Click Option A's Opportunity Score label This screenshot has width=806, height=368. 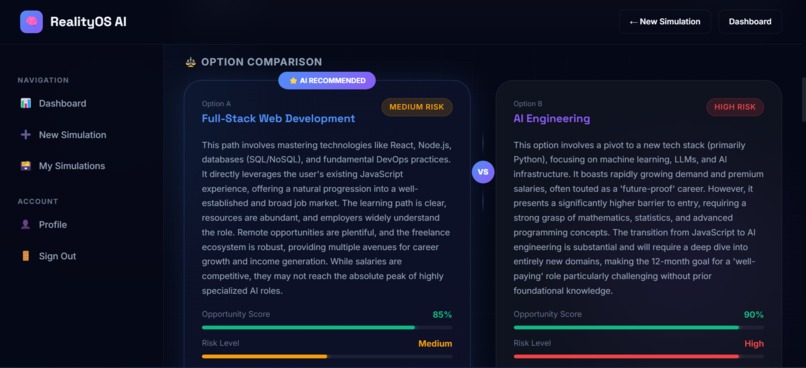pyautogui.click(x=235, y=314)
